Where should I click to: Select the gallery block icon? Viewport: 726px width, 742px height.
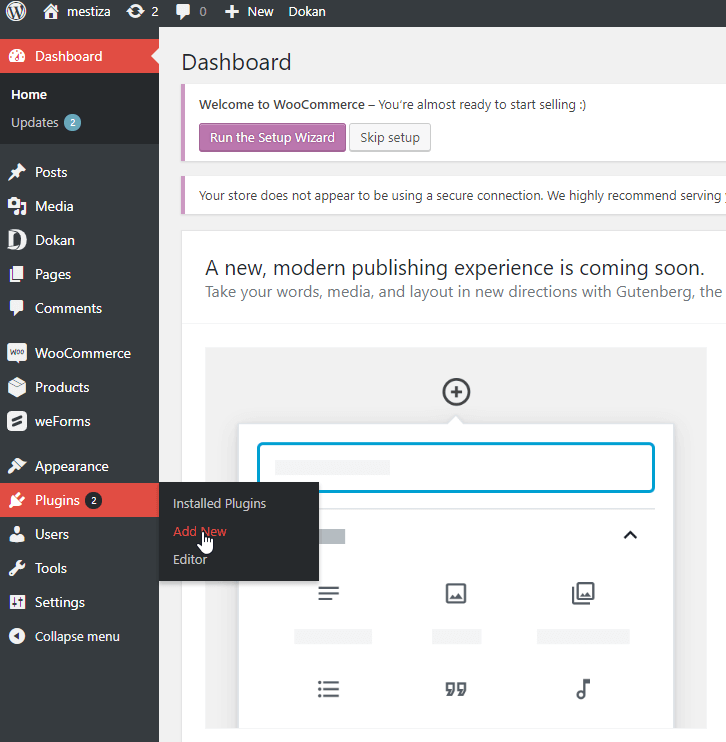point(583,593)
